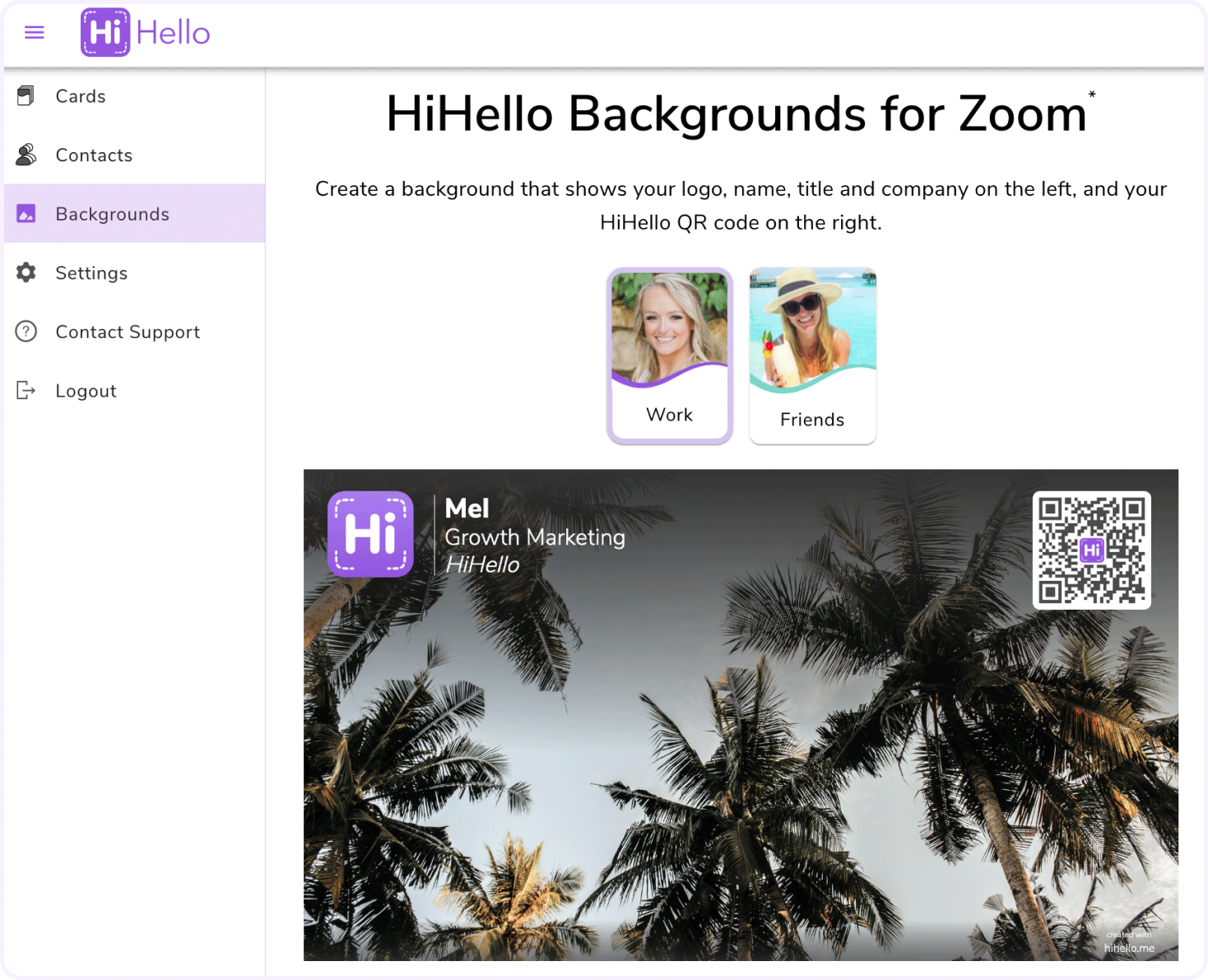Click the Growth Marketing title text
This screenshot has height=980, width=1208.
[535, 537]
